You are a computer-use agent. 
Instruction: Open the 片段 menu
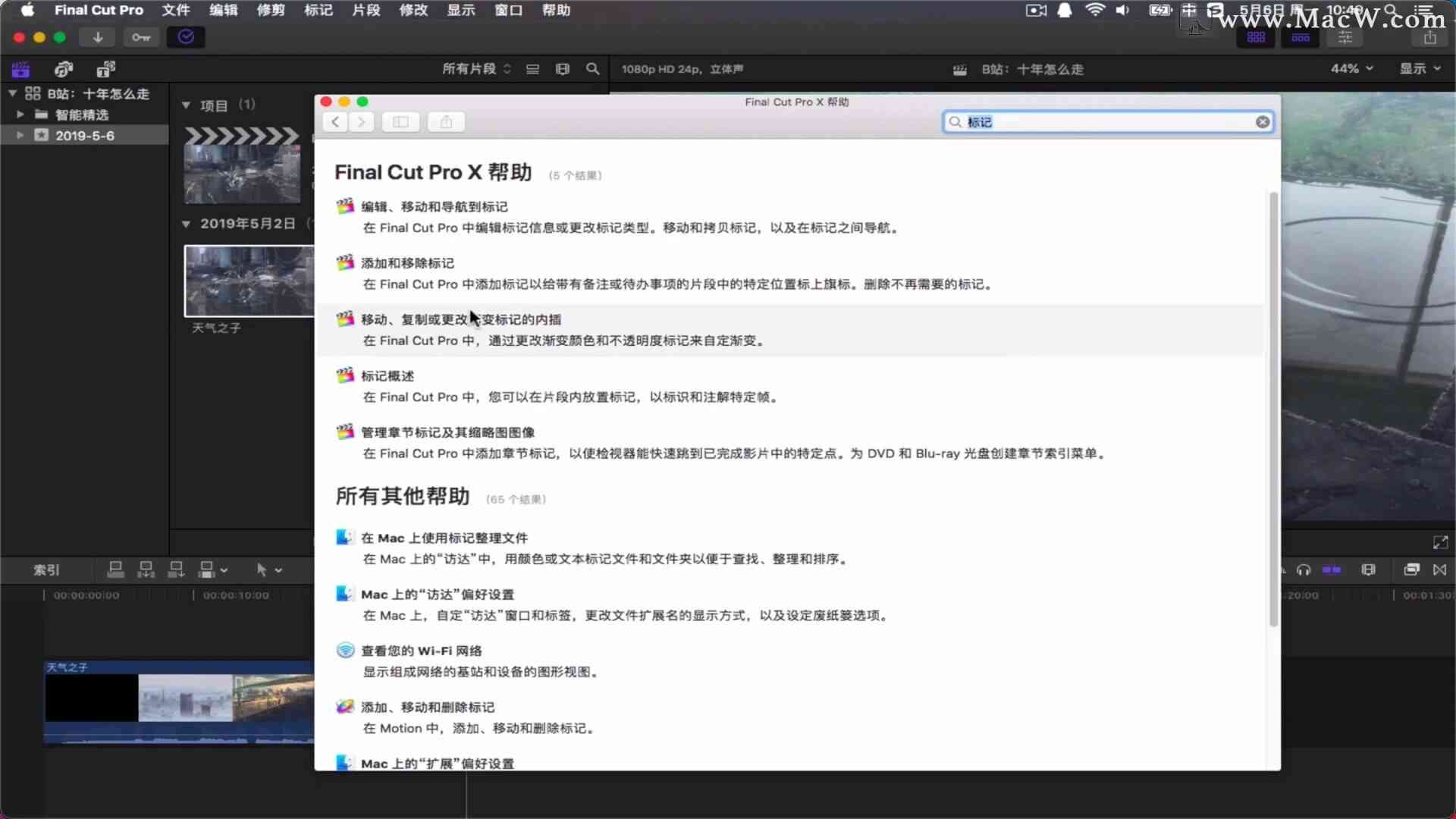(366, 10)
